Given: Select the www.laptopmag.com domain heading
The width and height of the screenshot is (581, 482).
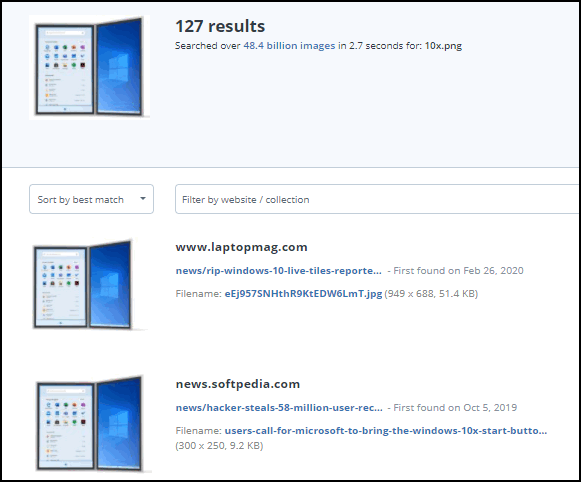Looking at the screenshot, I should 241,247.
